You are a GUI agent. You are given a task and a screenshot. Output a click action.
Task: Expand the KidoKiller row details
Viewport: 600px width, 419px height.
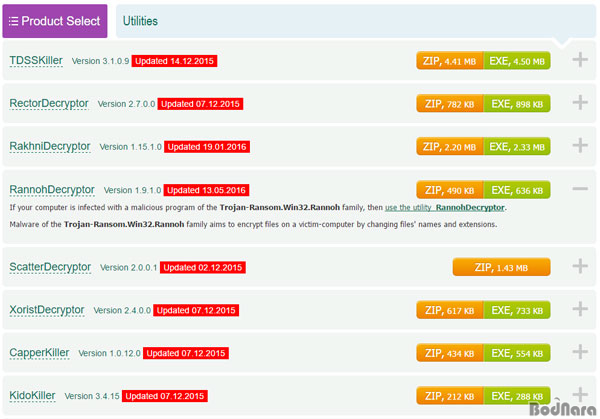(x=580, y=395)
